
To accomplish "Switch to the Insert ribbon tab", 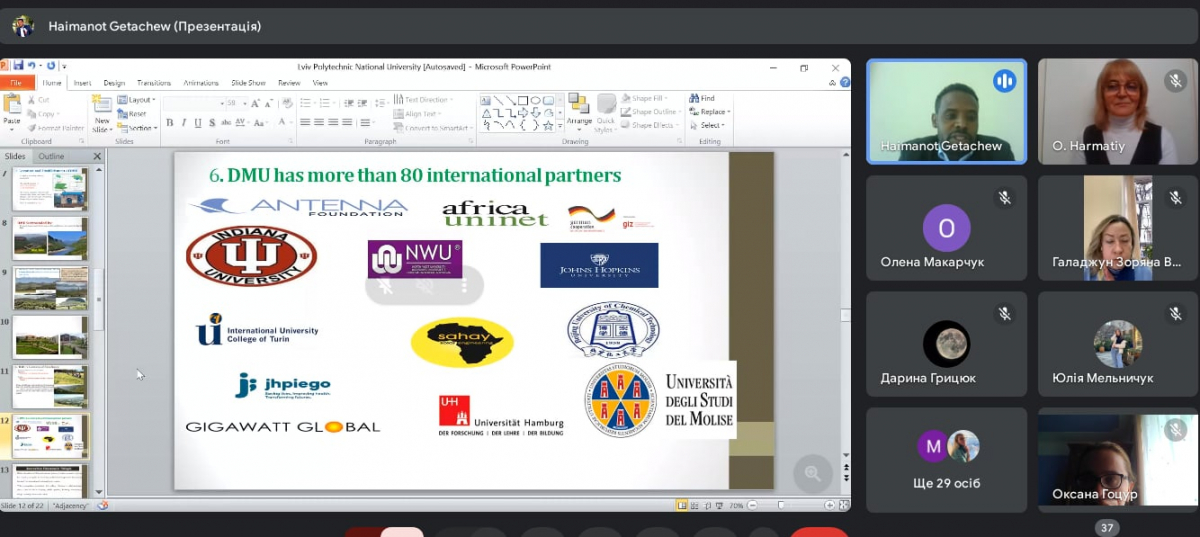I will point(82,83).
